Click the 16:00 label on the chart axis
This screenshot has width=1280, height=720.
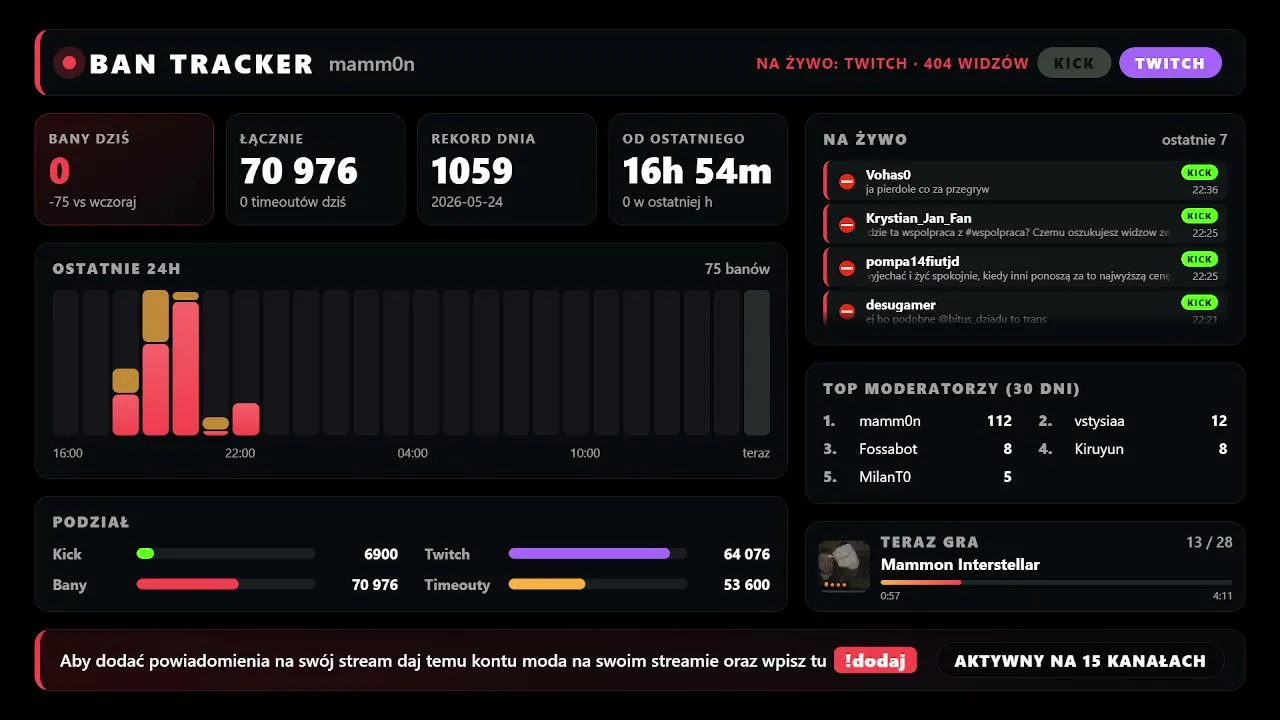[68, 453]
